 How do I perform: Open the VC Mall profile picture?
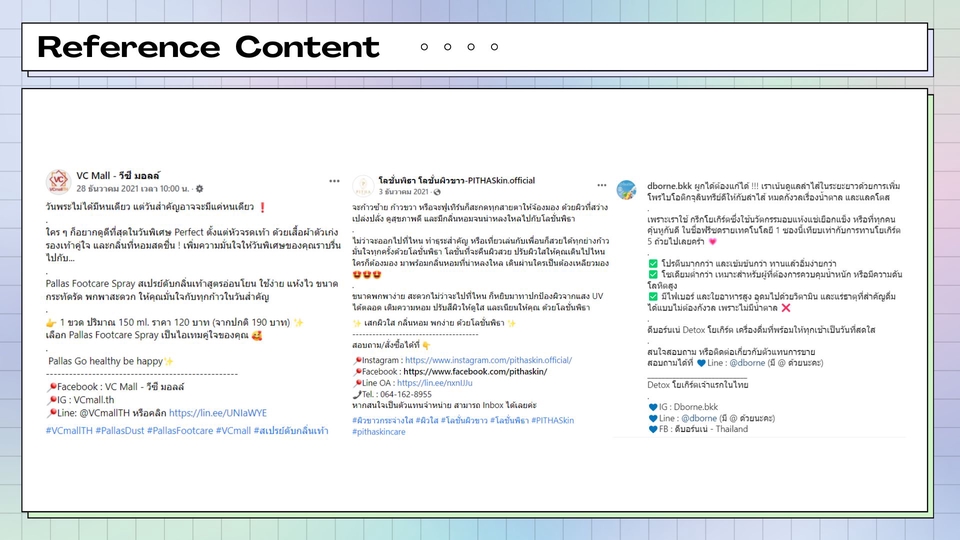coord(58,181)
